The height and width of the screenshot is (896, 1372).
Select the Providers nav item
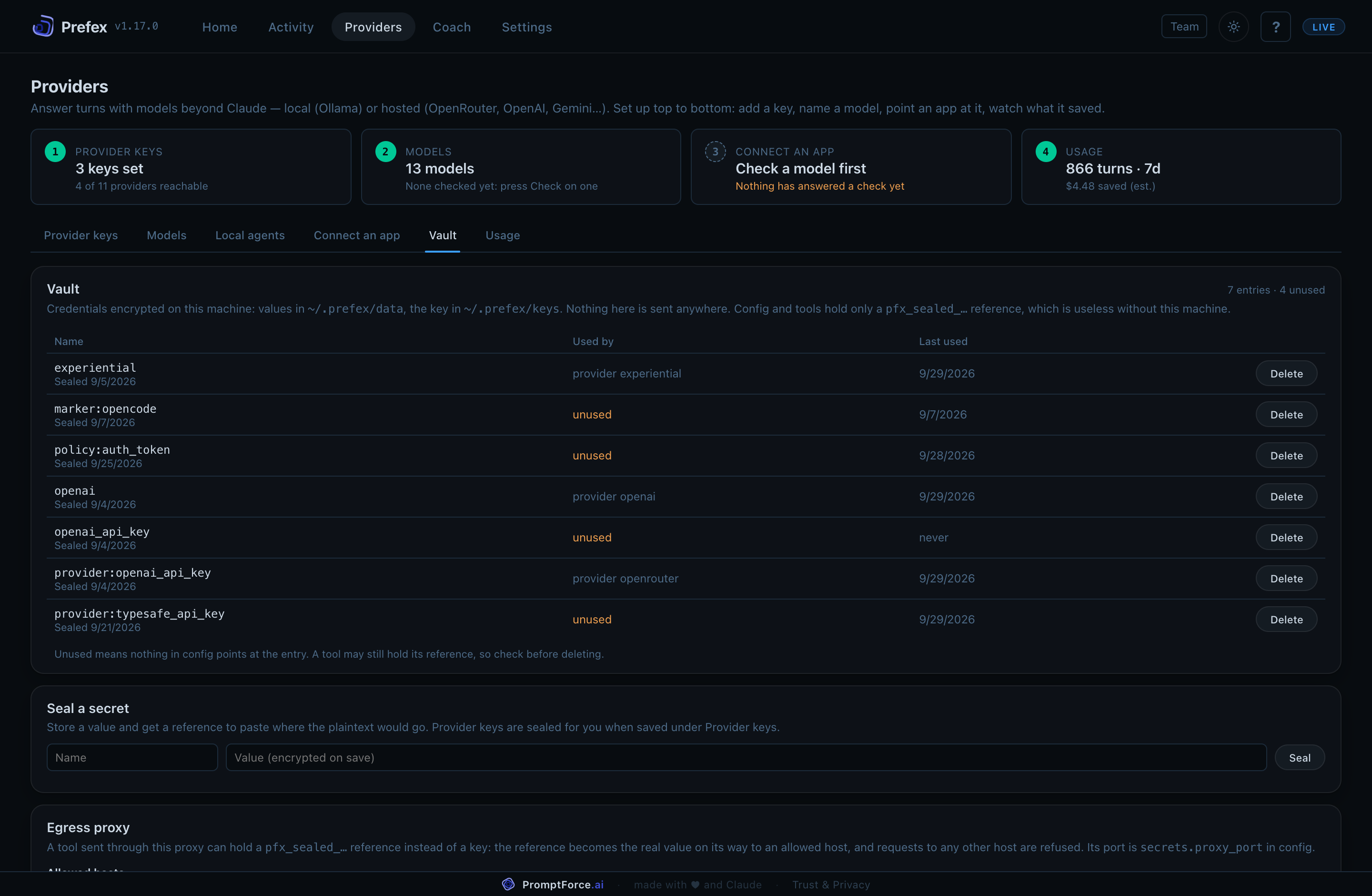pos(373,27)
